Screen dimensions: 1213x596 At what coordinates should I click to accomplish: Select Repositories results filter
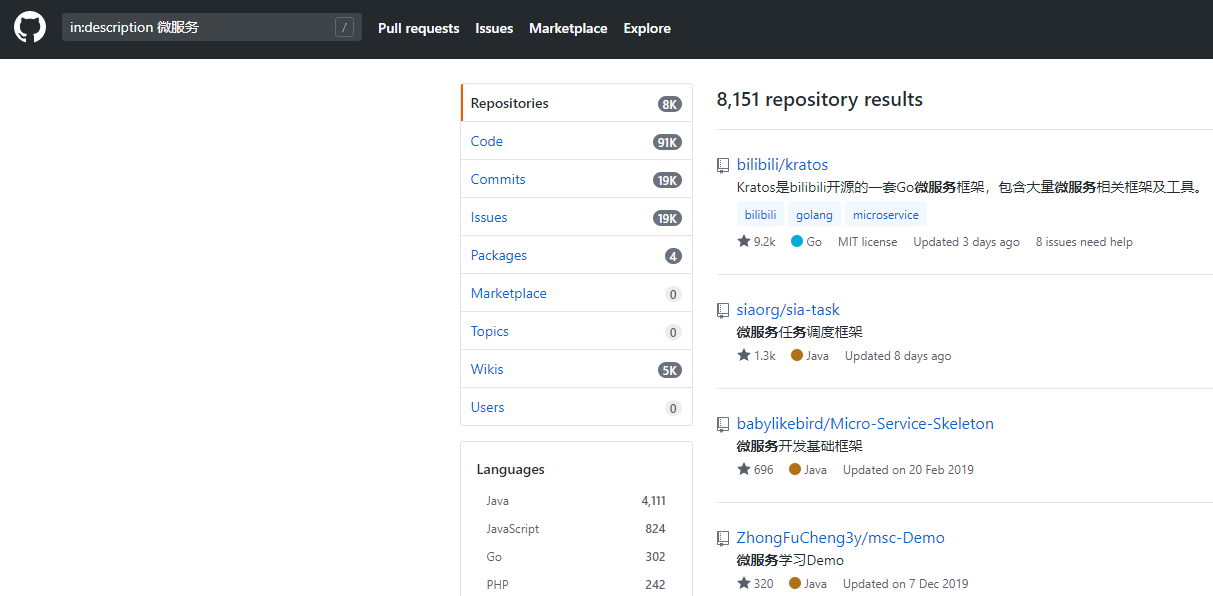[576, 103]
